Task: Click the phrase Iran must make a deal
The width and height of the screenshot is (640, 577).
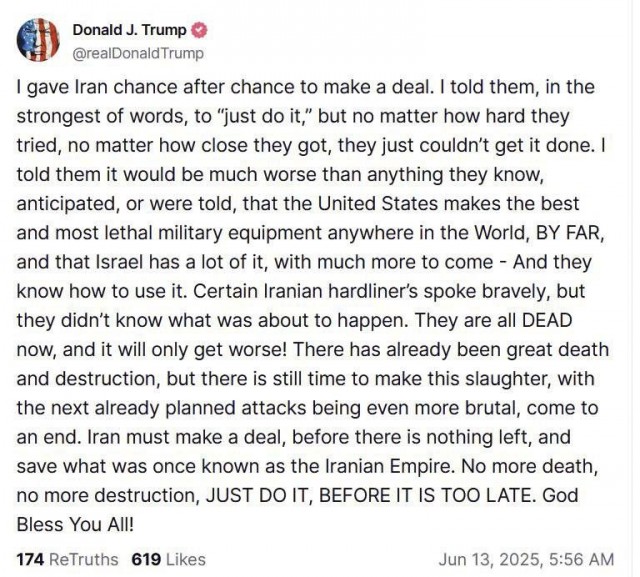Action: tap(185, 437)
